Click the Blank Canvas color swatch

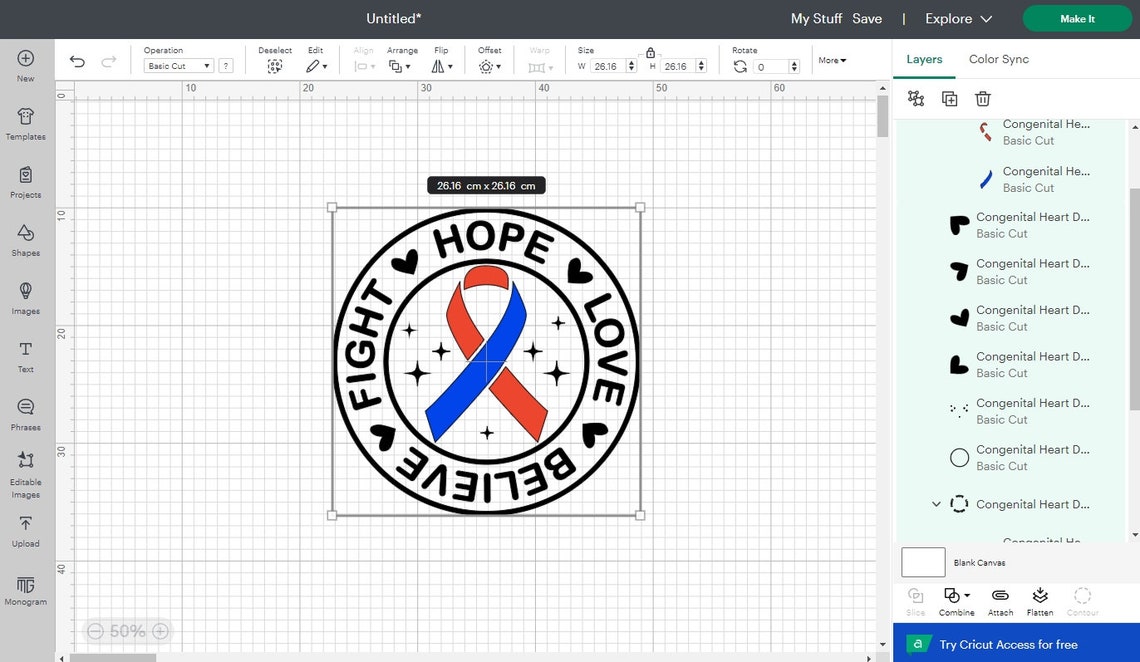pos(922,562)
